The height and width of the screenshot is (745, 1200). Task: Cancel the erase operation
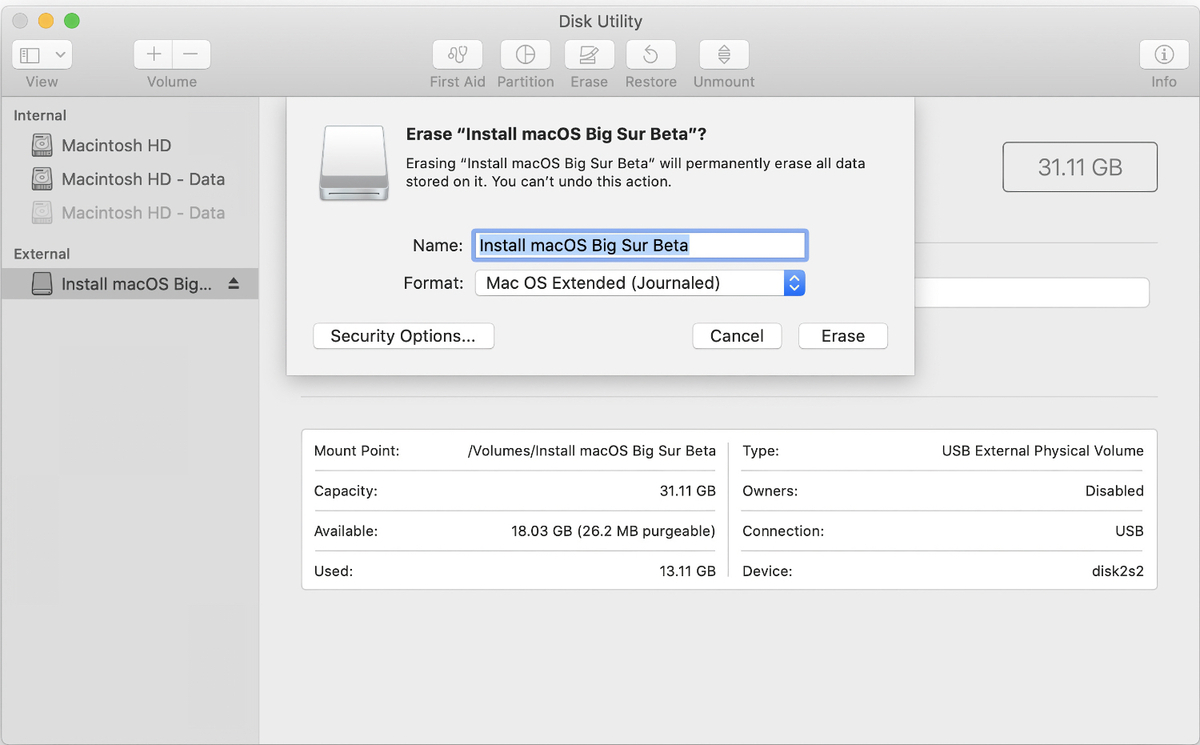tap(737, 336)
